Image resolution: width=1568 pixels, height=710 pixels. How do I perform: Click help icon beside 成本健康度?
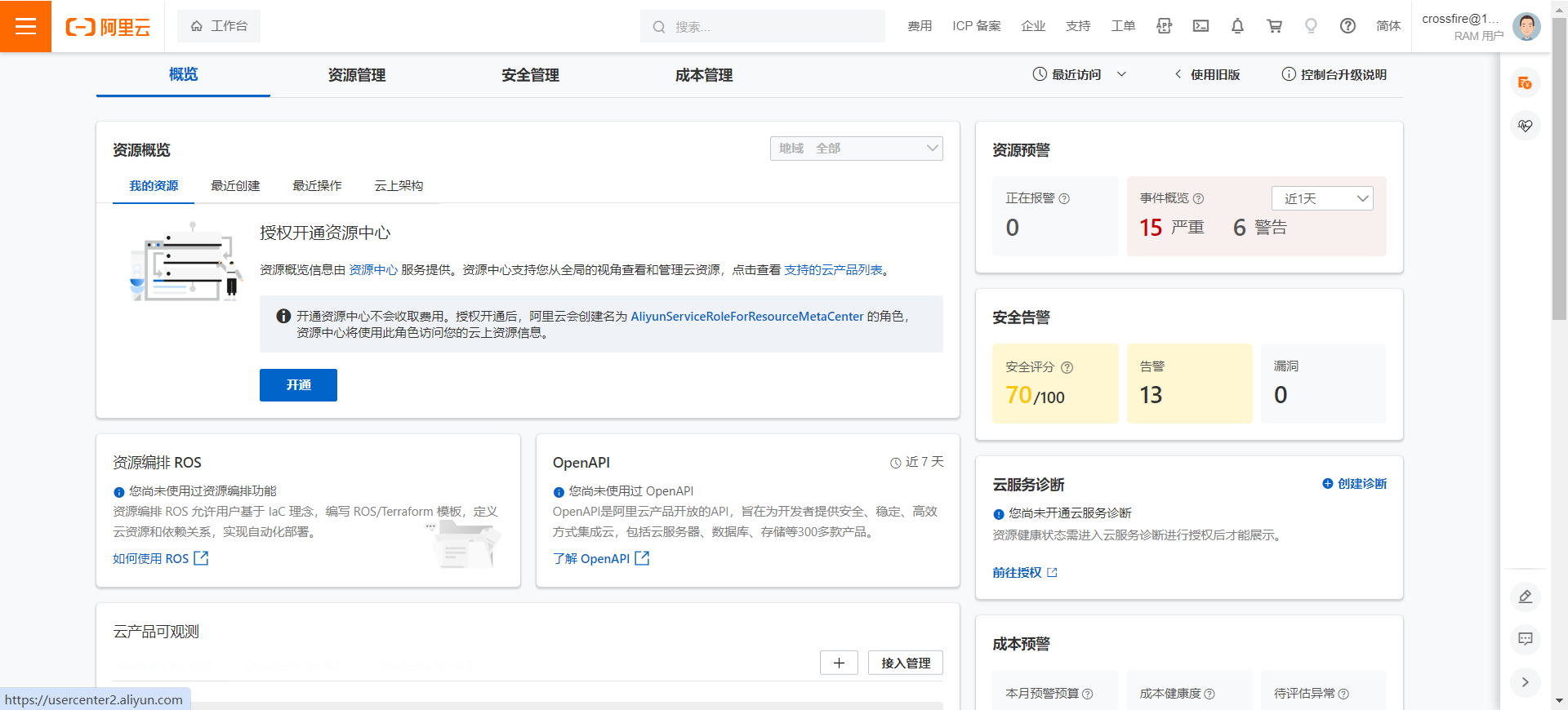pyautogui.click(x=1209, y=694)
